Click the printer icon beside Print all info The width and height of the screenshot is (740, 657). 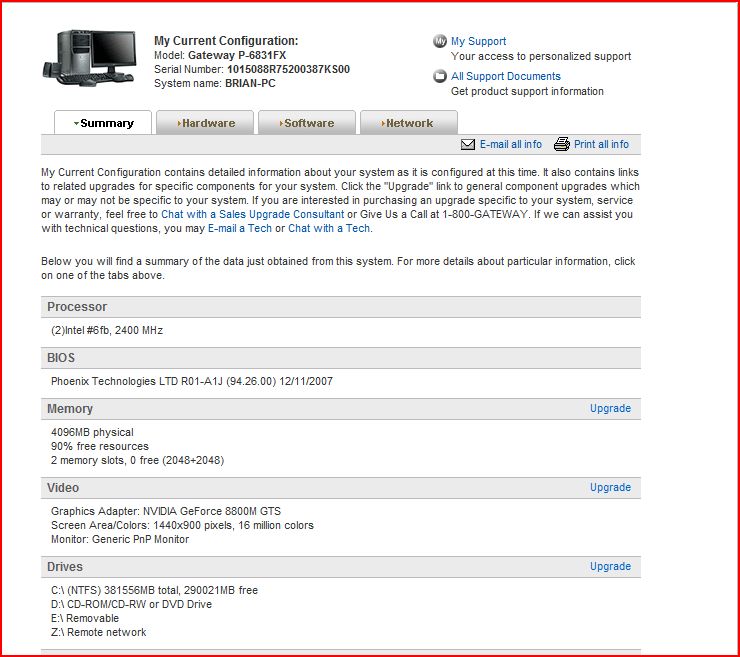[x=562, y=144]
